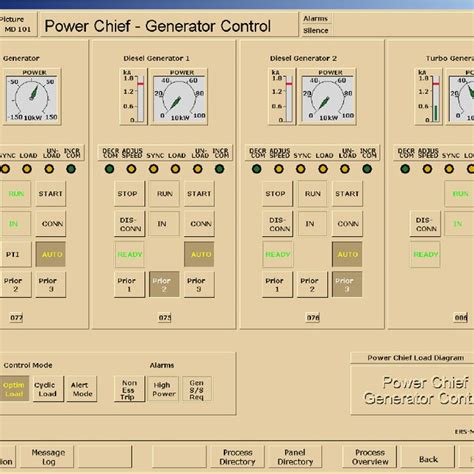Toggle AUTO mode on Diesel Generator 2
474x474 pixels.
(x=347, y=254)
